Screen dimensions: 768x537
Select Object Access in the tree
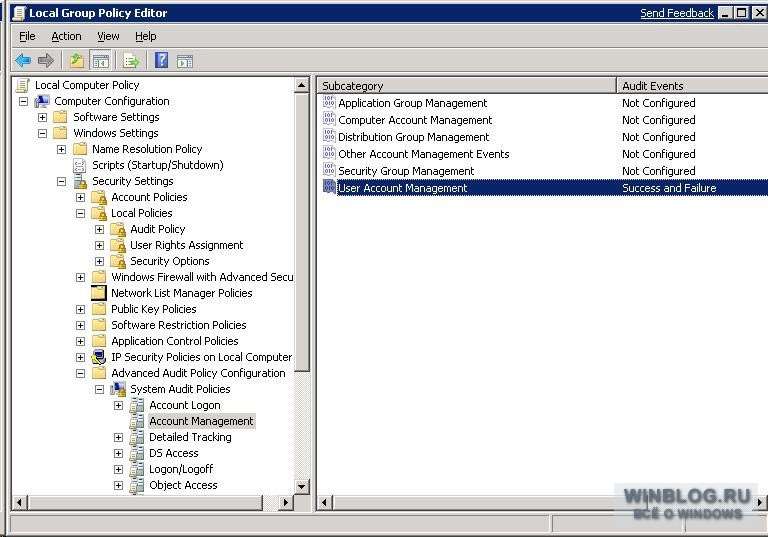click(x=183, y=485)
